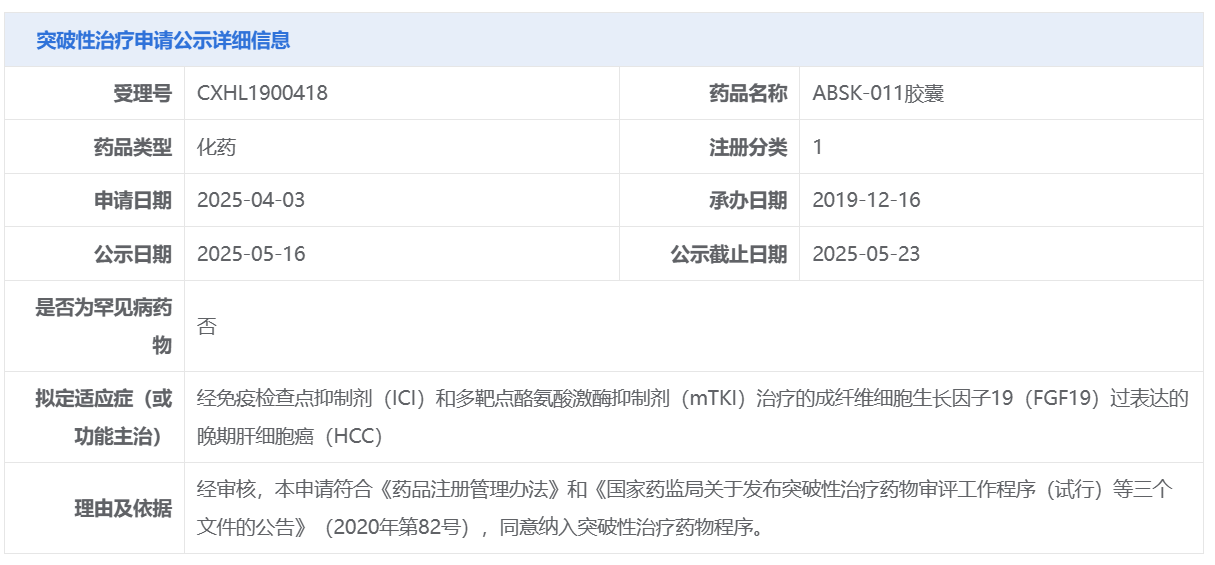The height and width of the screenshot is (565, 1215).
Task: Click the 公示截止日期 value 2025-05-23
Action: coord(866,254)
